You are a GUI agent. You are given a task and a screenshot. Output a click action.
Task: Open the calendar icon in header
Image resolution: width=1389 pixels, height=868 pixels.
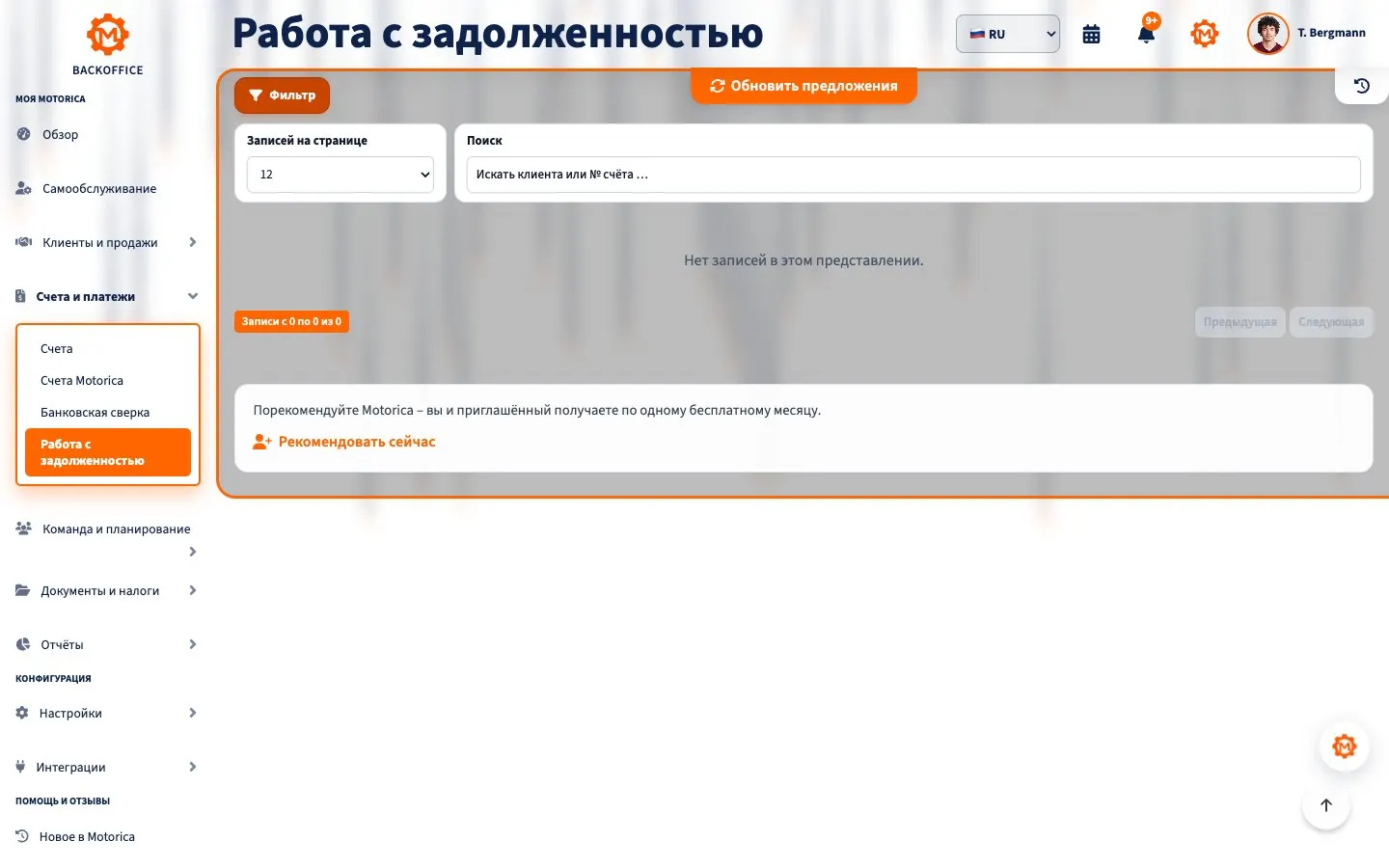[x=1091, y=34]
